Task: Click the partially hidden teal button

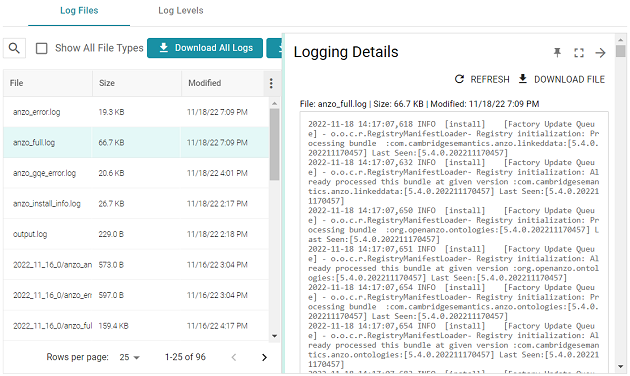Action: click(275, 48)
